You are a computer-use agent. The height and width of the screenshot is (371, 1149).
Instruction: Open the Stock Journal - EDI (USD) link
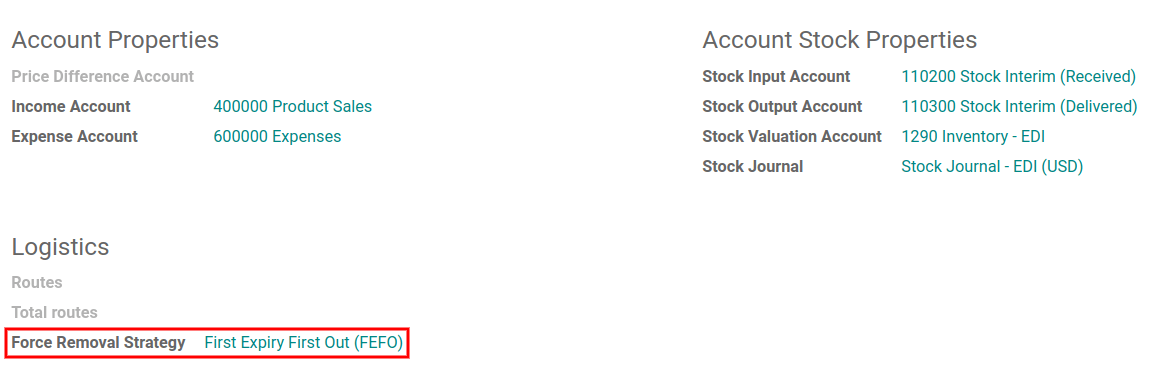[992, 167]
